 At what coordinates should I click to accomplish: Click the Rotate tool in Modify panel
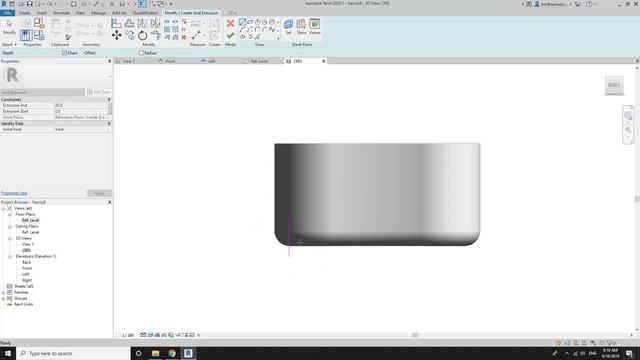pyautogui.click(x=142, y=36)
